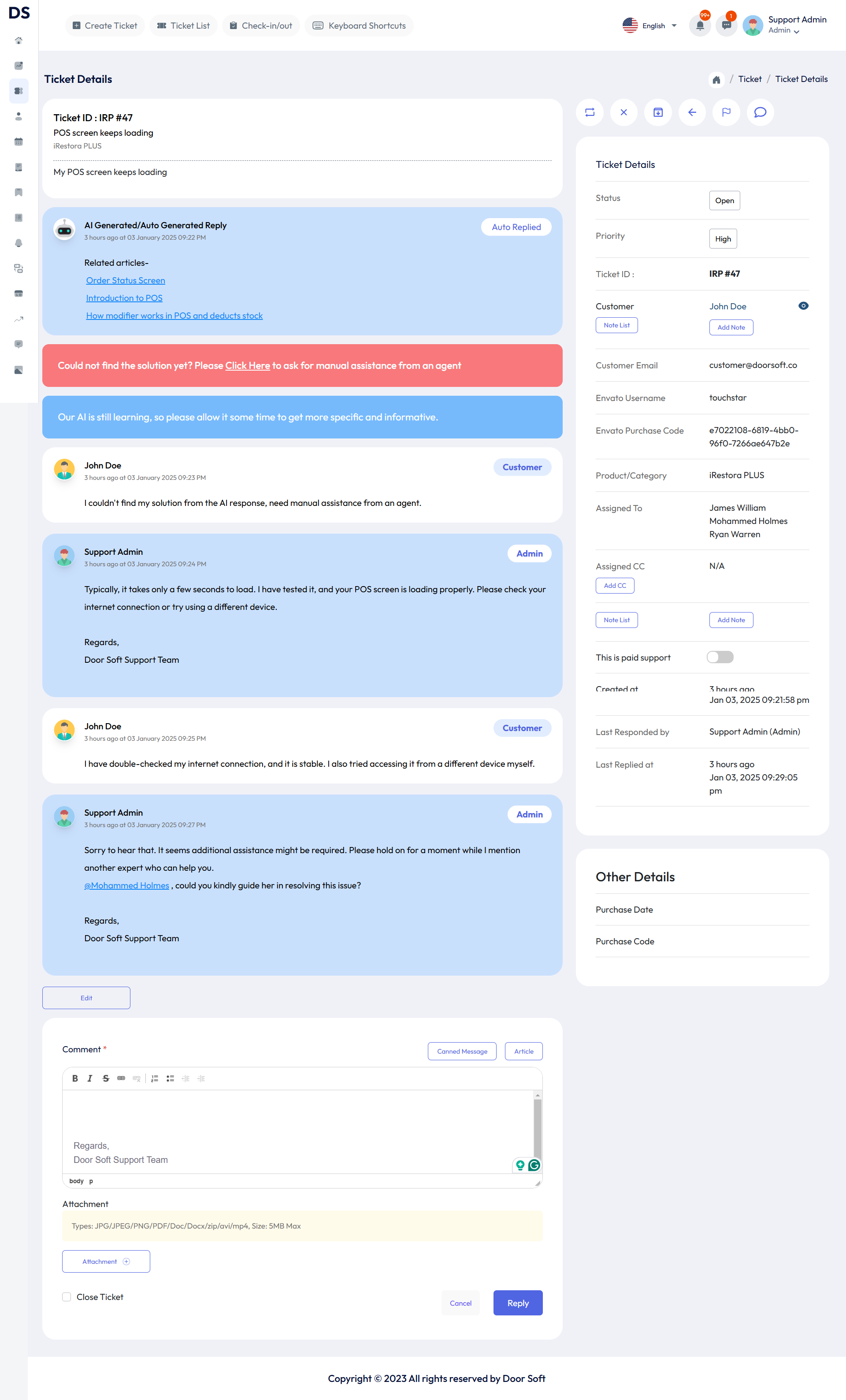Open the Home dashboard icon in sidebar
Viewport: 846px width, 1400px height.
(19, 41)
